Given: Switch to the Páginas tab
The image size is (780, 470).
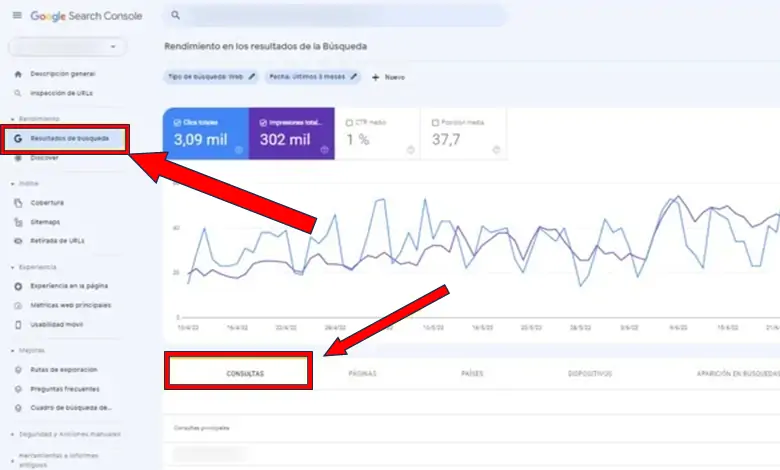Looking at the screenshot, I should pos(362,374).
